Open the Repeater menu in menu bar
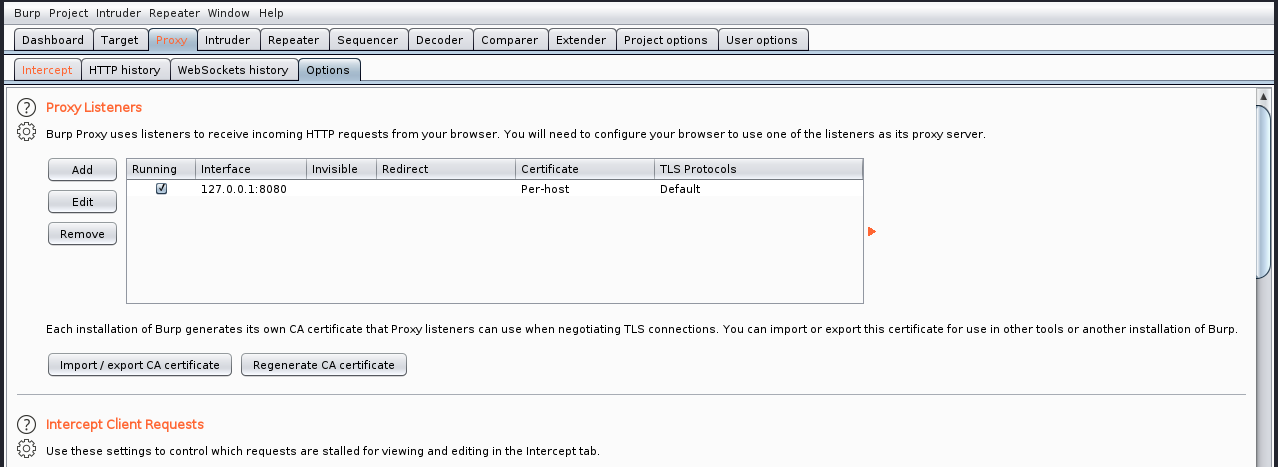Image resolution: width=1278 pixels, height=467 pixels. tap(174, 13)
